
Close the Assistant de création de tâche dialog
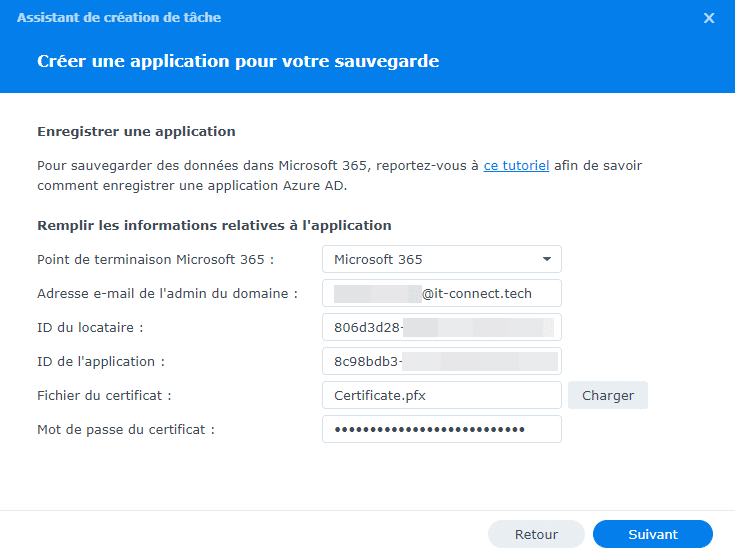(x=709, y=18)
